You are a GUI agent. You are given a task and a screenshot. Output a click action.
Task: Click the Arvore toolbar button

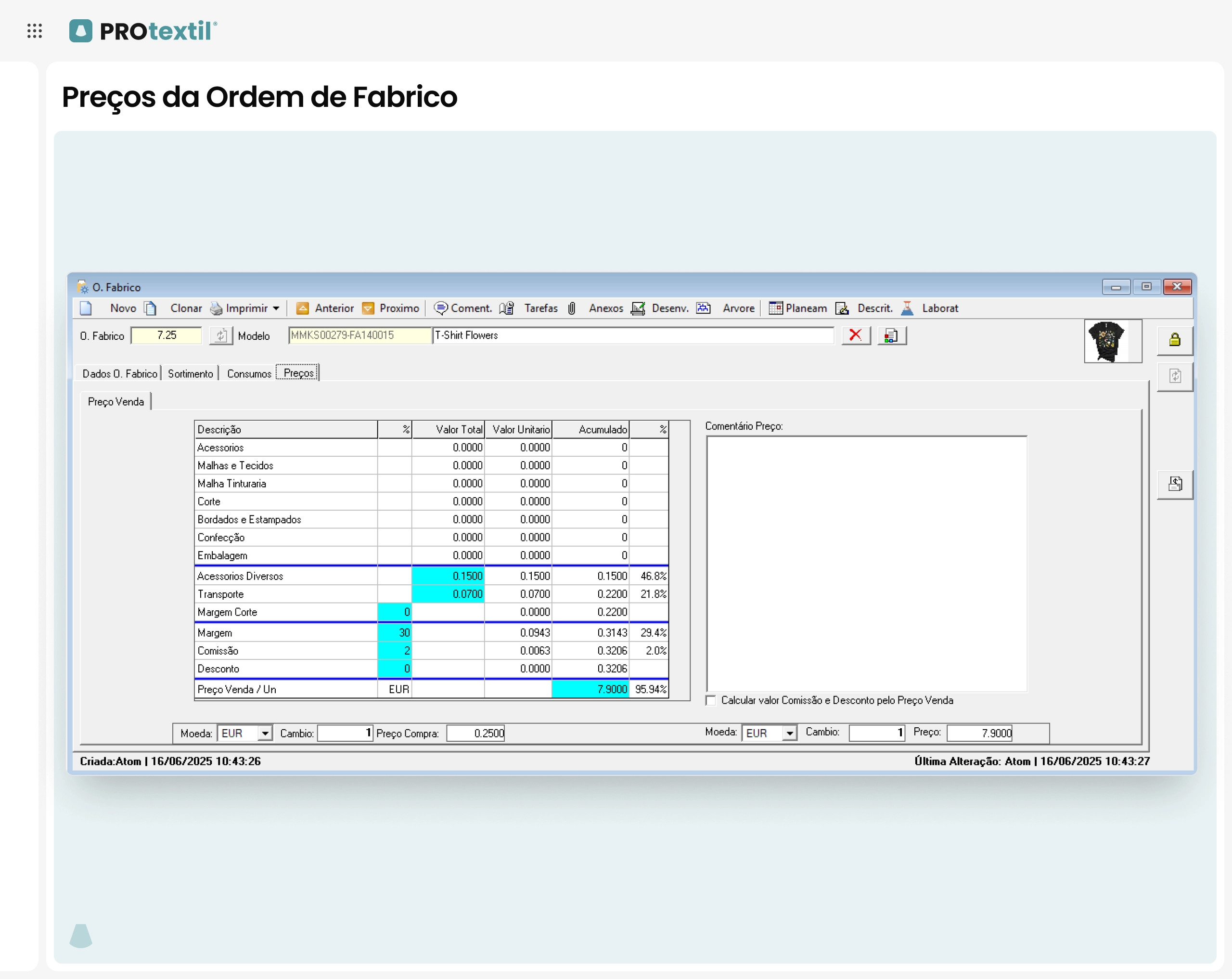point(738,309)
